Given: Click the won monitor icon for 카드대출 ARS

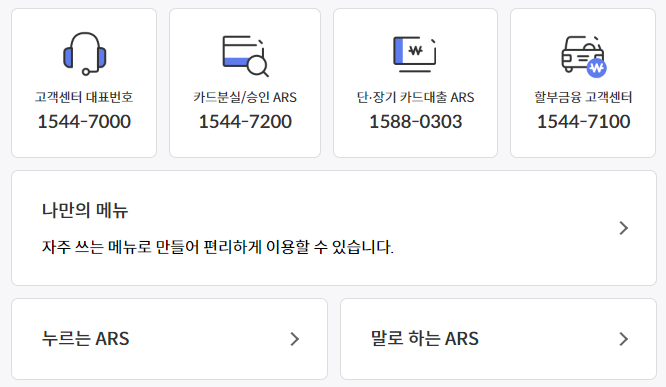Looking at the screenshot, I should (x=415, y=54).
